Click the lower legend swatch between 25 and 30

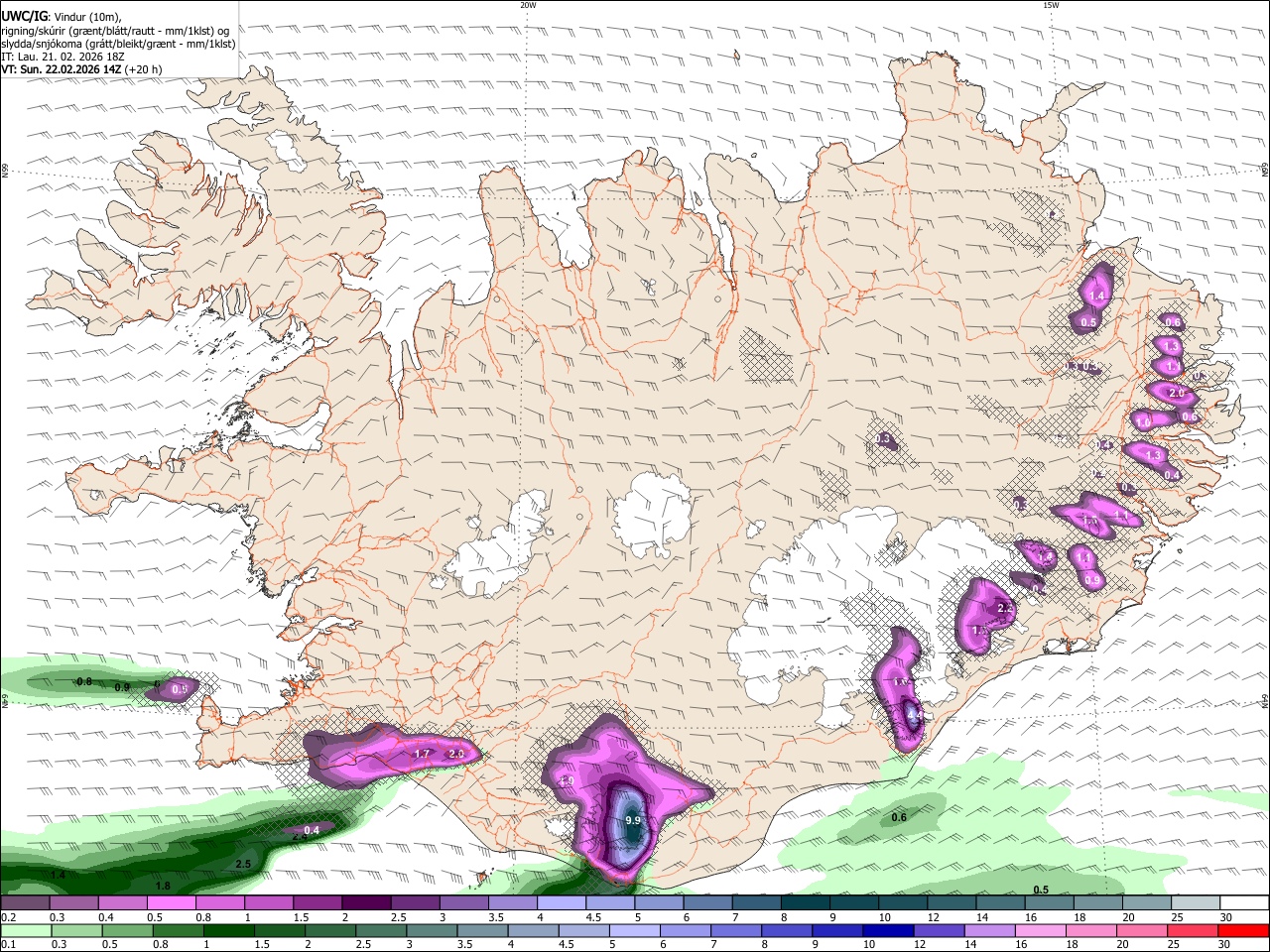point(1195,930)
